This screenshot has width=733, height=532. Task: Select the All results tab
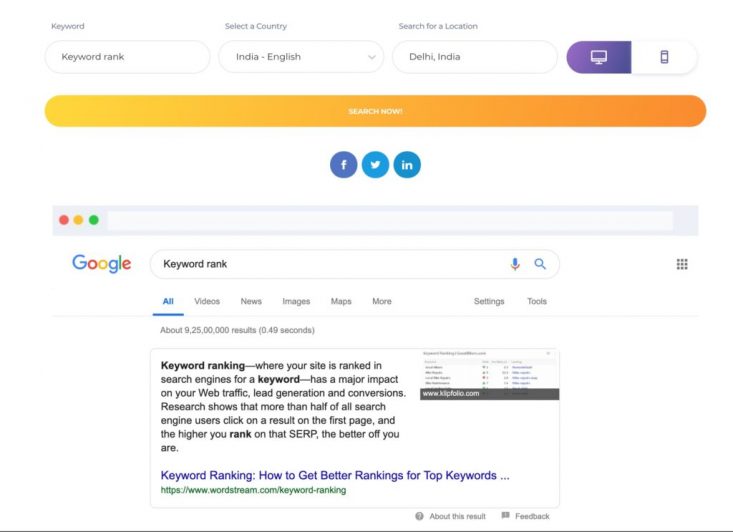tap(168, 302)
